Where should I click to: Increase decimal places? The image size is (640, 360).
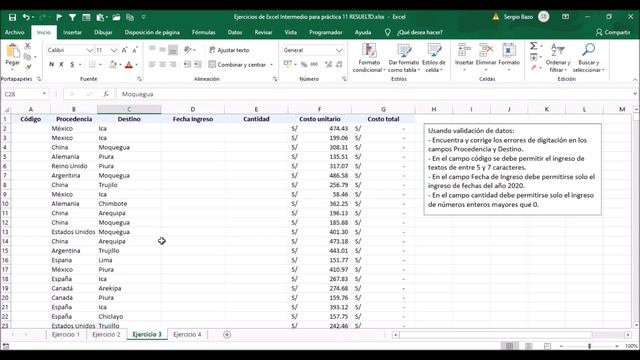click(328, 64)
